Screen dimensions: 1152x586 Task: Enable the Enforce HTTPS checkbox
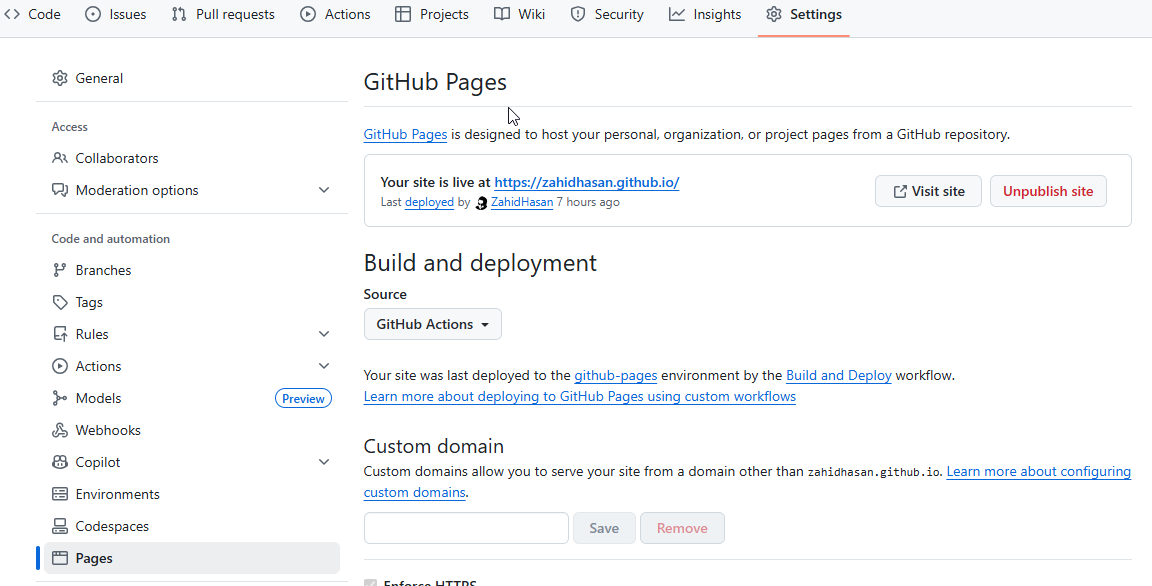pyautogui.click(x=371, y=581)
